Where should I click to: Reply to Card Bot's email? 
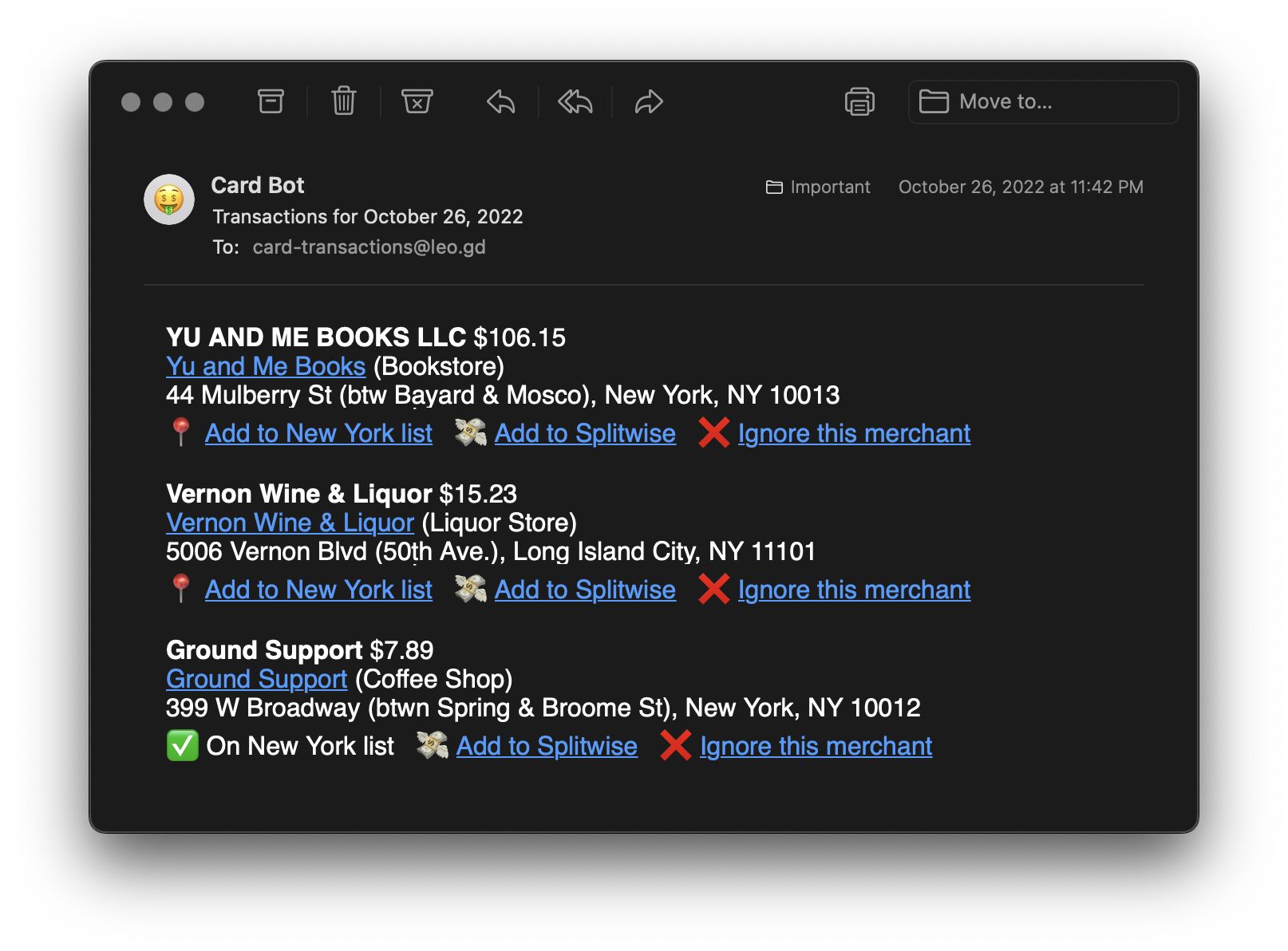tap(501, 101)
